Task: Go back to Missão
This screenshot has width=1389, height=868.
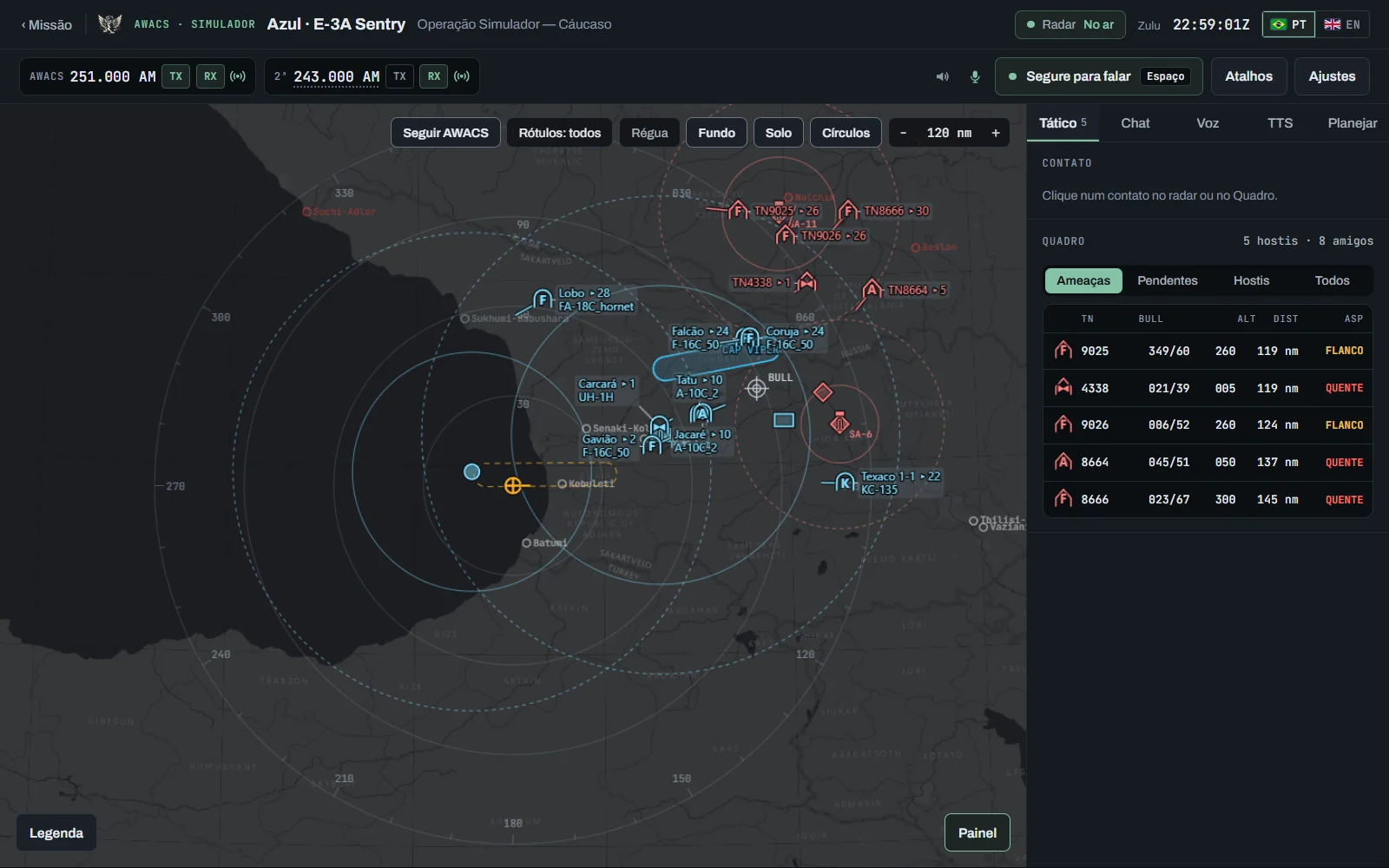Action: coord(47,24)
